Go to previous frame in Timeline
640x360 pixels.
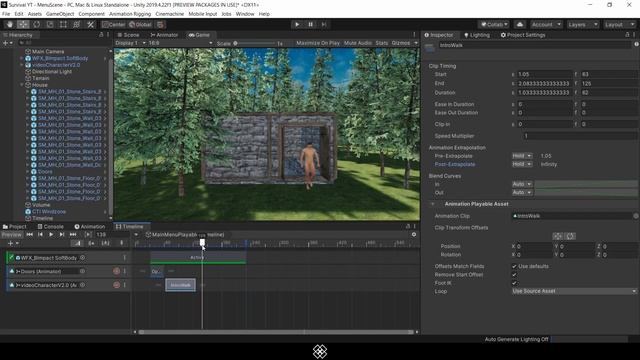click(40, 235)
